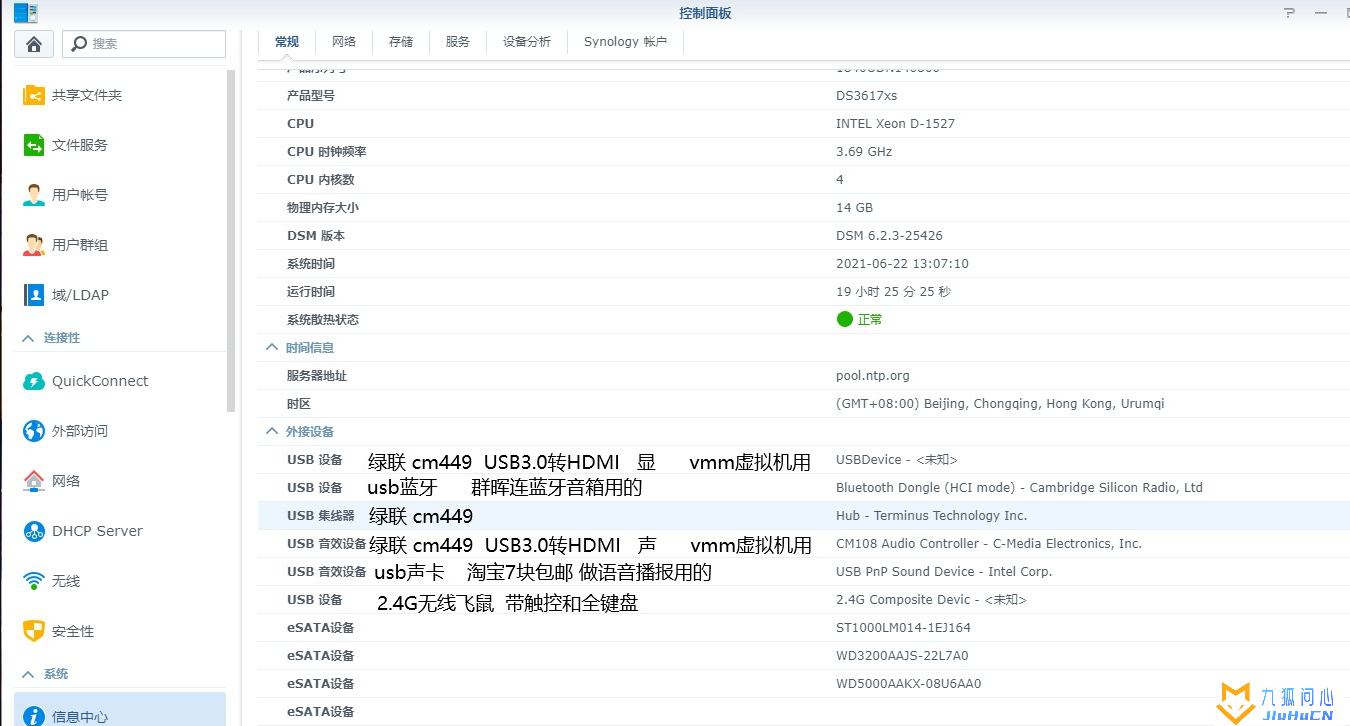Click the CPU 内核数 label
The image size is (1350, 726).
coord(321,180)
